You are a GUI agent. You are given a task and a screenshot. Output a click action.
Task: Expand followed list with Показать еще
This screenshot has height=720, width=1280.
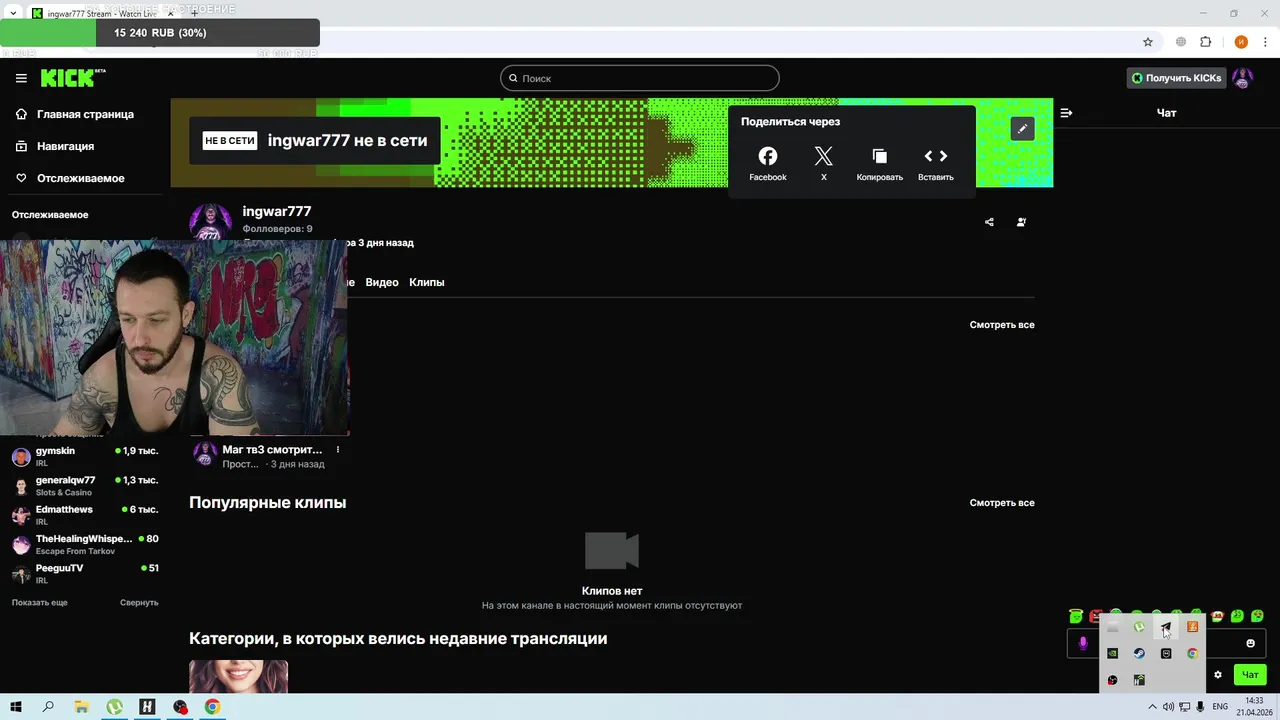pos(40,603)
